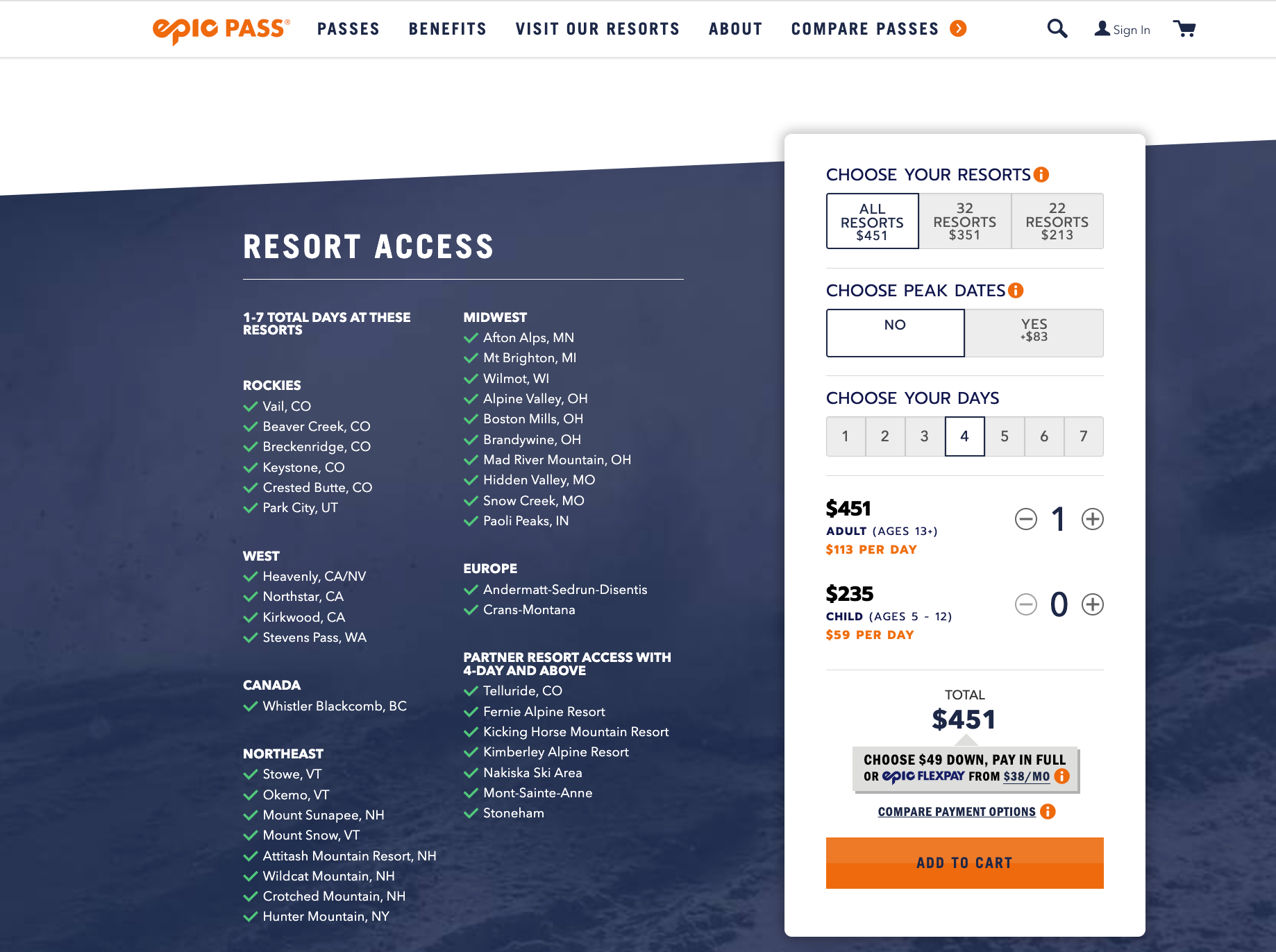Open the Visit Our Resorts menu

pos(597,29)
